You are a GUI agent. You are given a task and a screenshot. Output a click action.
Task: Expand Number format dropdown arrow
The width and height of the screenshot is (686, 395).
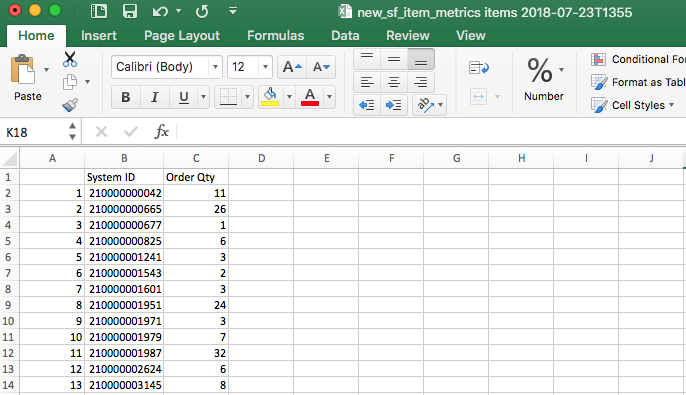click(561, 70)
